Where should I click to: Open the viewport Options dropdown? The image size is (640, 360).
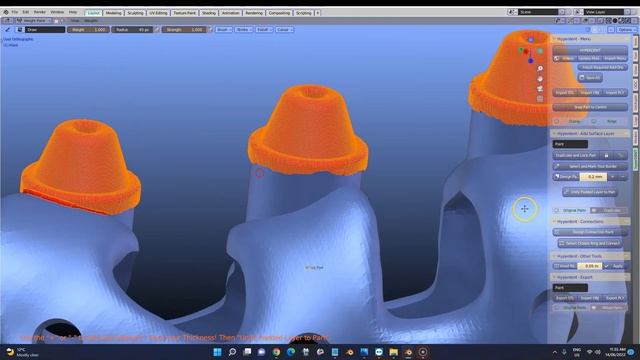pyautogui.click(x=626, y=30)
